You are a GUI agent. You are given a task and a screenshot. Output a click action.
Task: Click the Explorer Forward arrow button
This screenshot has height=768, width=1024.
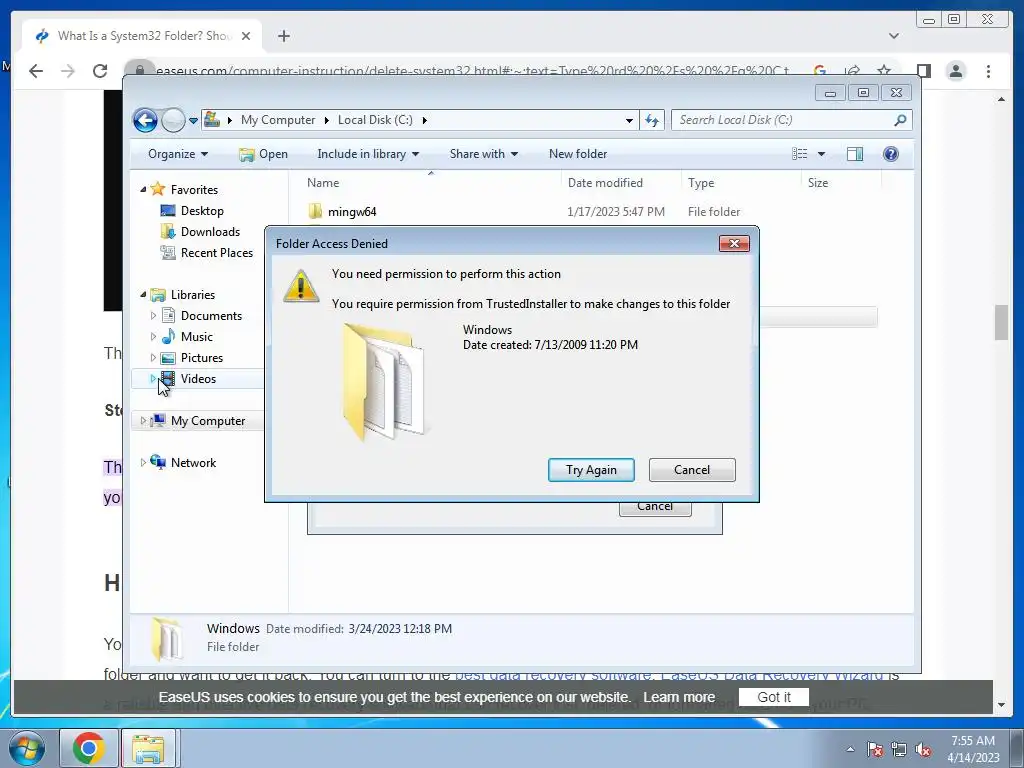coord(173,120)
